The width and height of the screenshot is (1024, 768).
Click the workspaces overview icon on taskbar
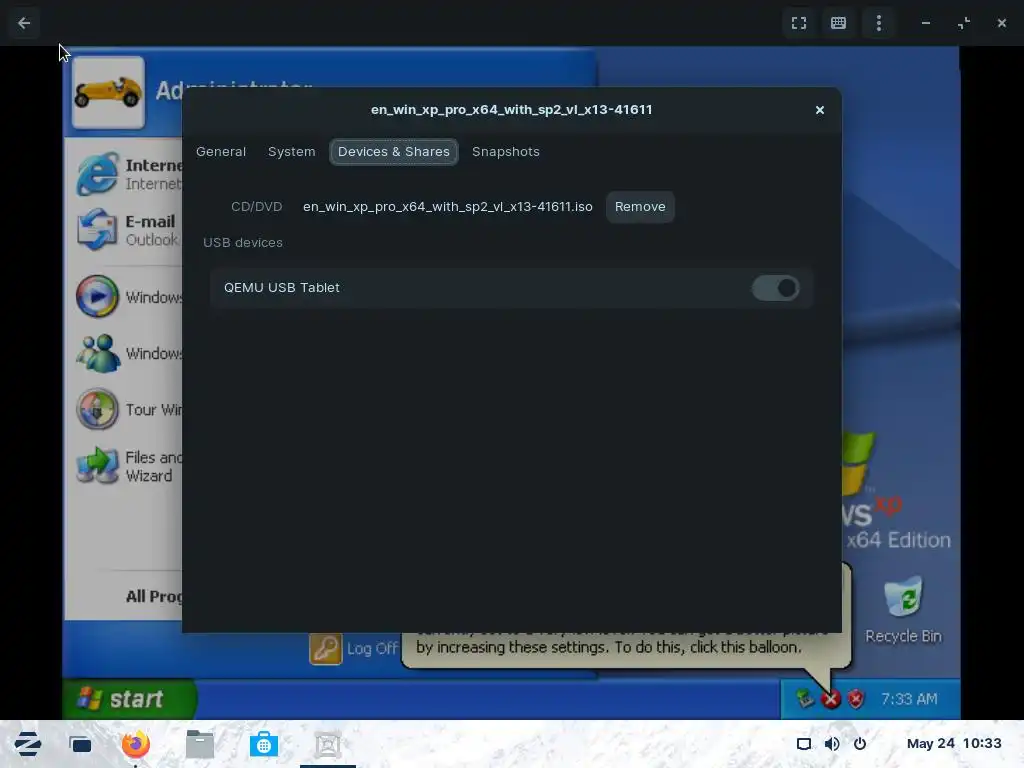pyautogui.click(x=80, y=744)
